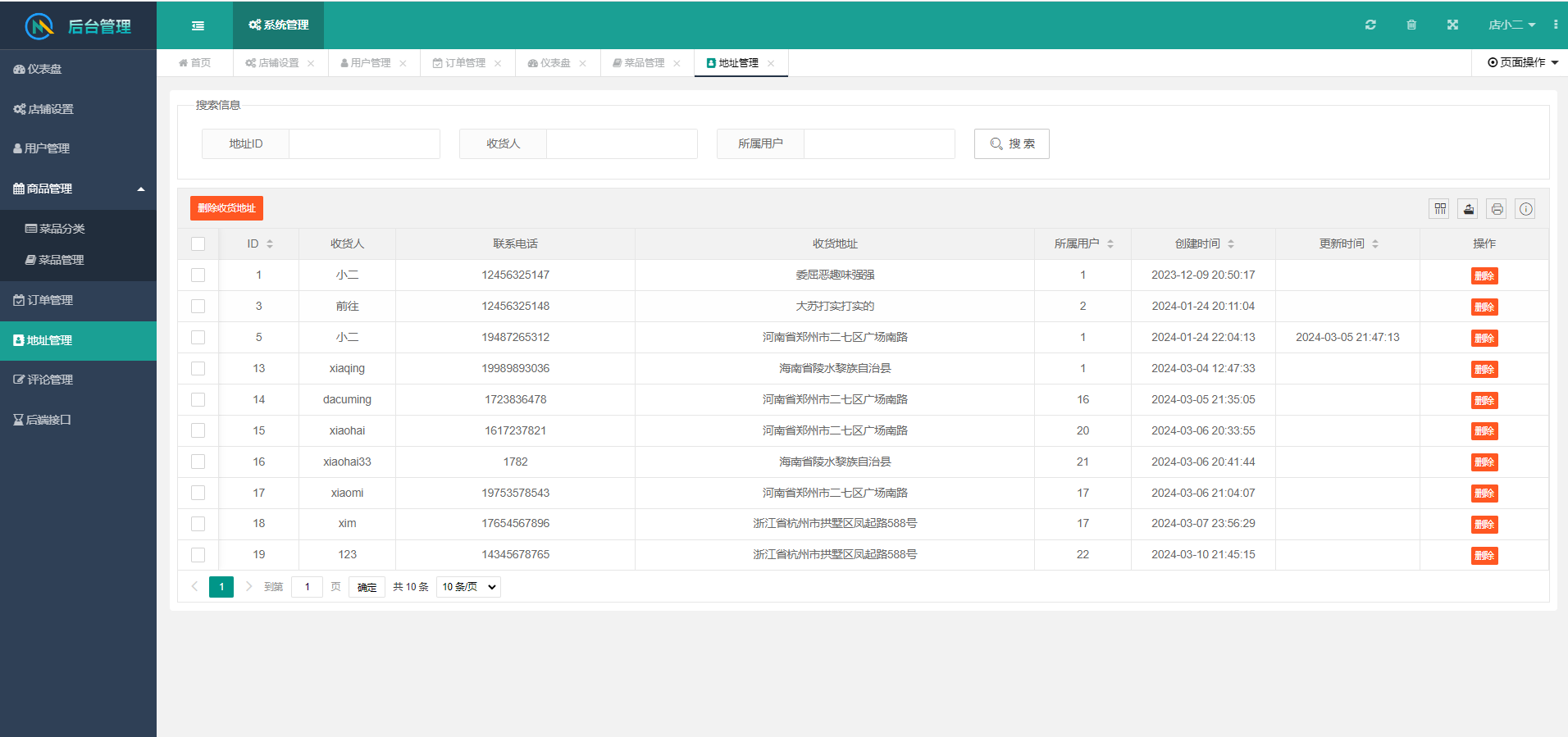This screenshot has height=737, width=1568.
Task: Close the 用户管理 tab
Action: (403, 63)
